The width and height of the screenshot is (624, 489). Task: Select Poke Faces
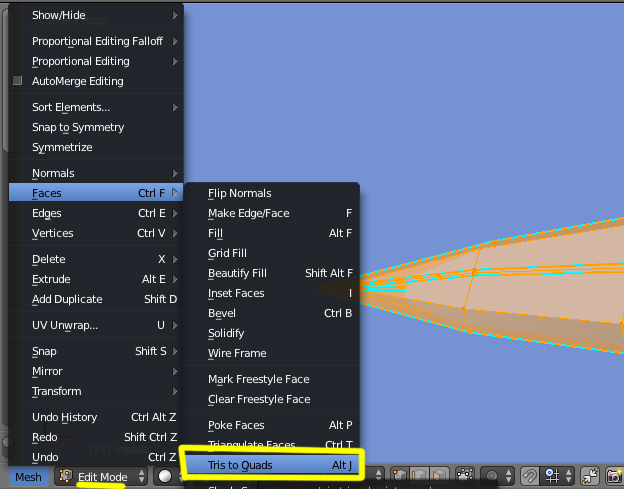point(272,425)
